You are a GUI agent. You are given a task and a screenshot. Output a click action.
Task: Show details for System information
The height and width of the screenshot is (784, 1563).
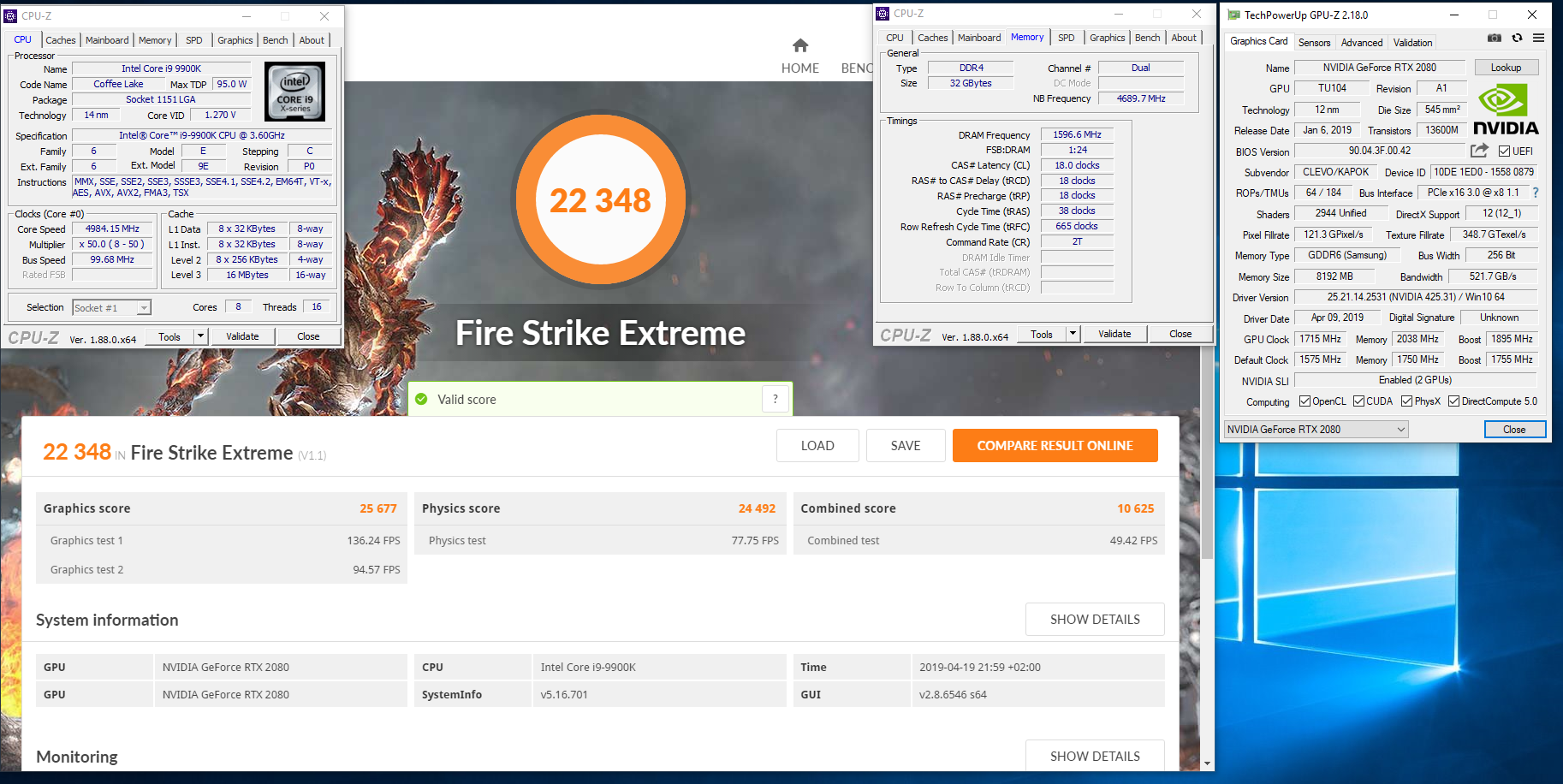pos(1095,620)
